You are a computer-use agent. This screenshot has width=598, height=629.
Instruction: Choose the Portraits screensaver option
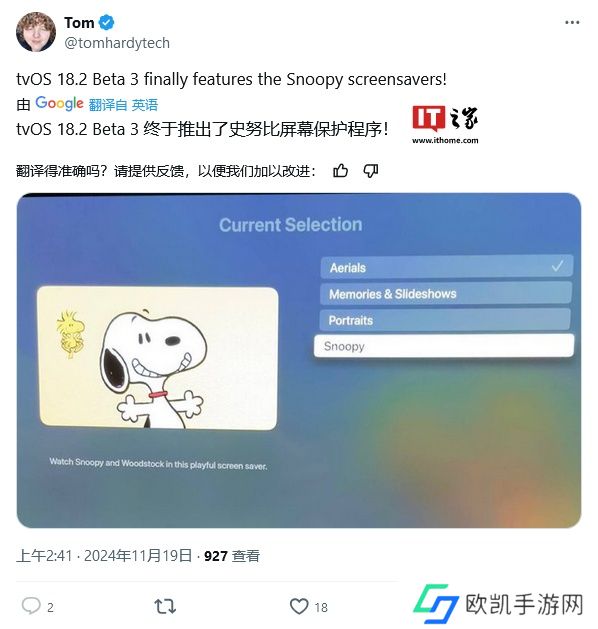click(x=445, y=320)
